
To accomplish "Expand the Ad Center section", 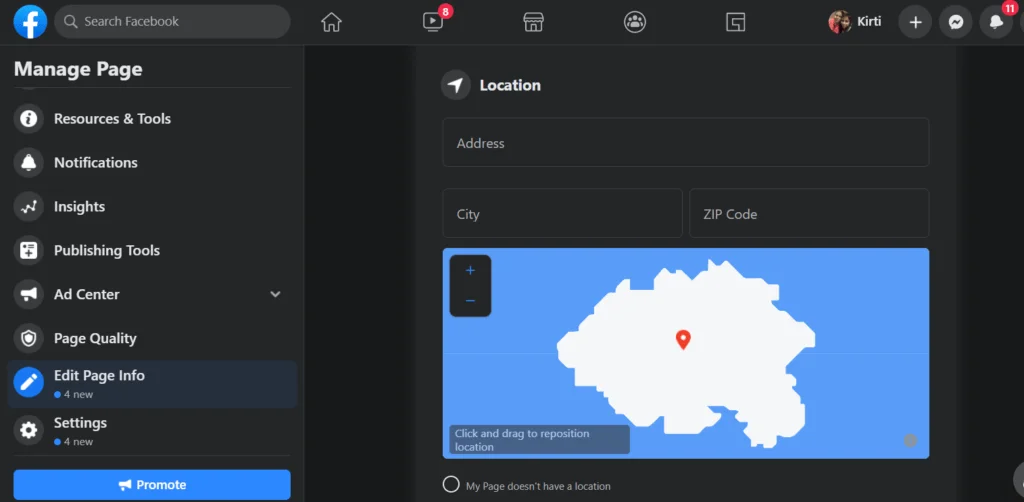I will pyautogui.click(x=276, y=294).
